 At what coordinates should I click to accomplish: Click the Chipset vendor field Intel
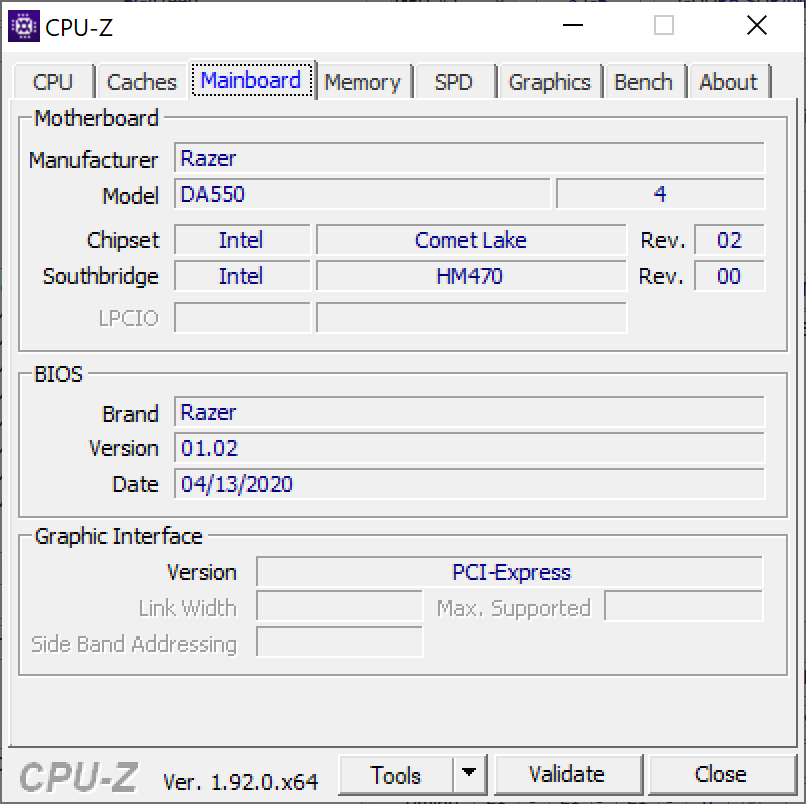click(x=242, y=240)
